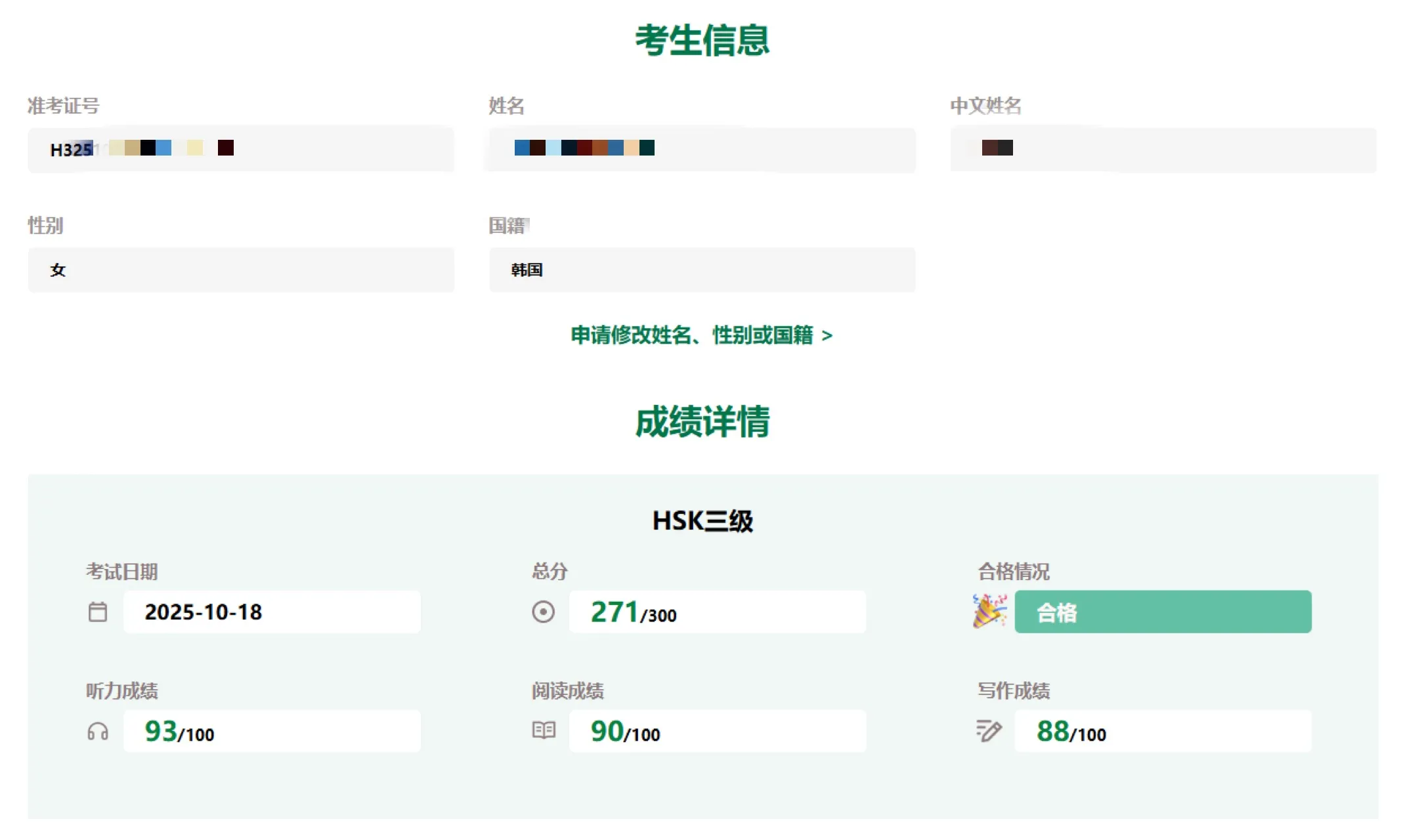Click the headphones icon beside 听力成绩

97,730
